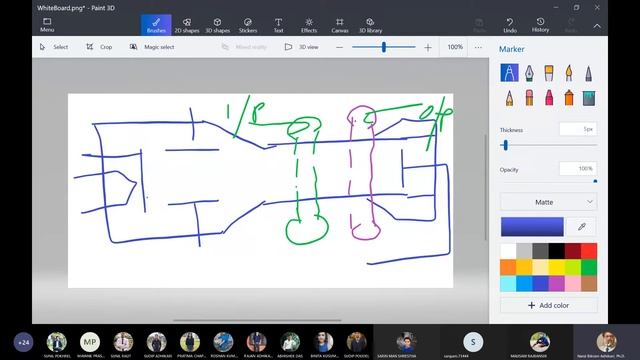Activate Magic select
Viewport: 640px width, 360px height.
152,47
